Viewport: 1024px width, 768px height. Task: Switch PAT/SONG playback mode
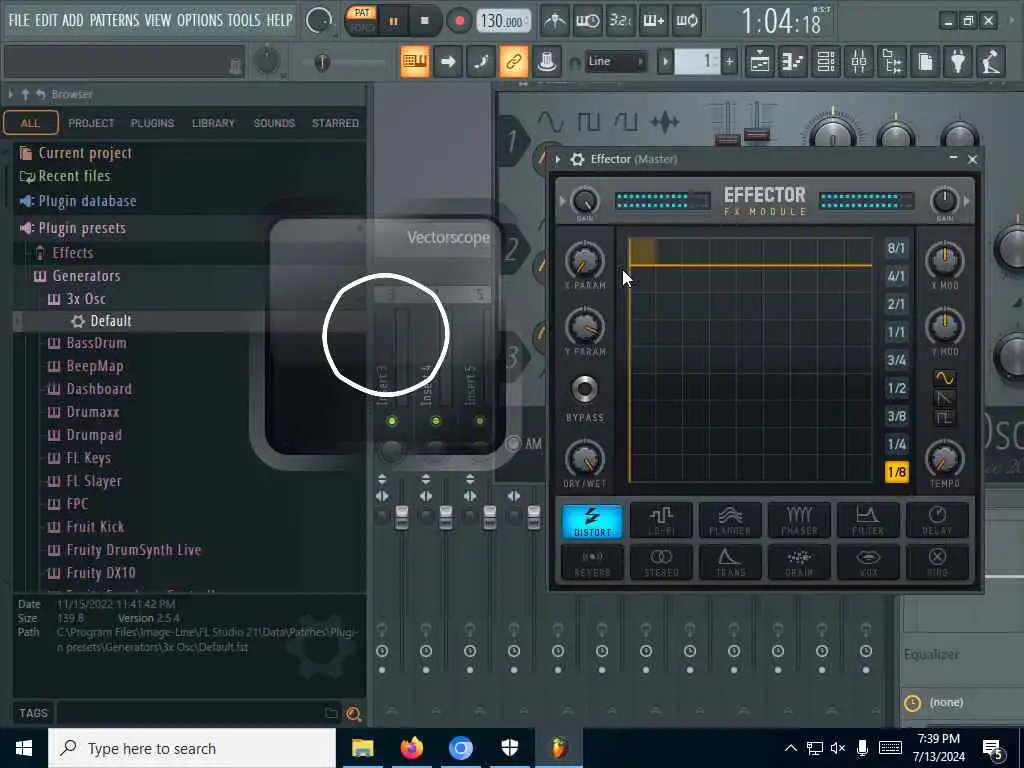pyautogui.click(x=362, y=20)
